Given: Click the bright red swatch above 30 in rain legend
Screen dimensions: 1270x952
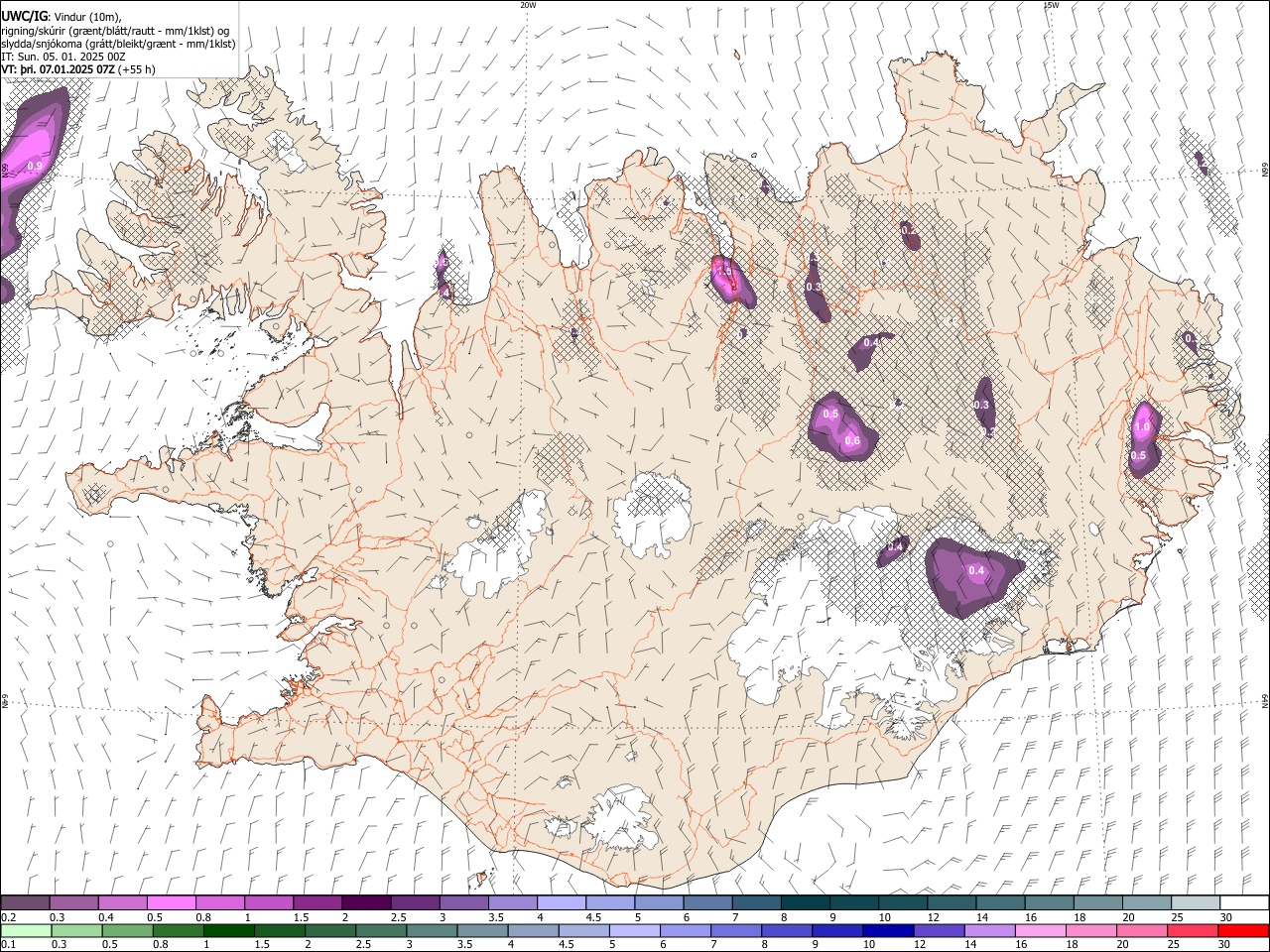Looking at the screenshot, I should tap(1242, 931).
